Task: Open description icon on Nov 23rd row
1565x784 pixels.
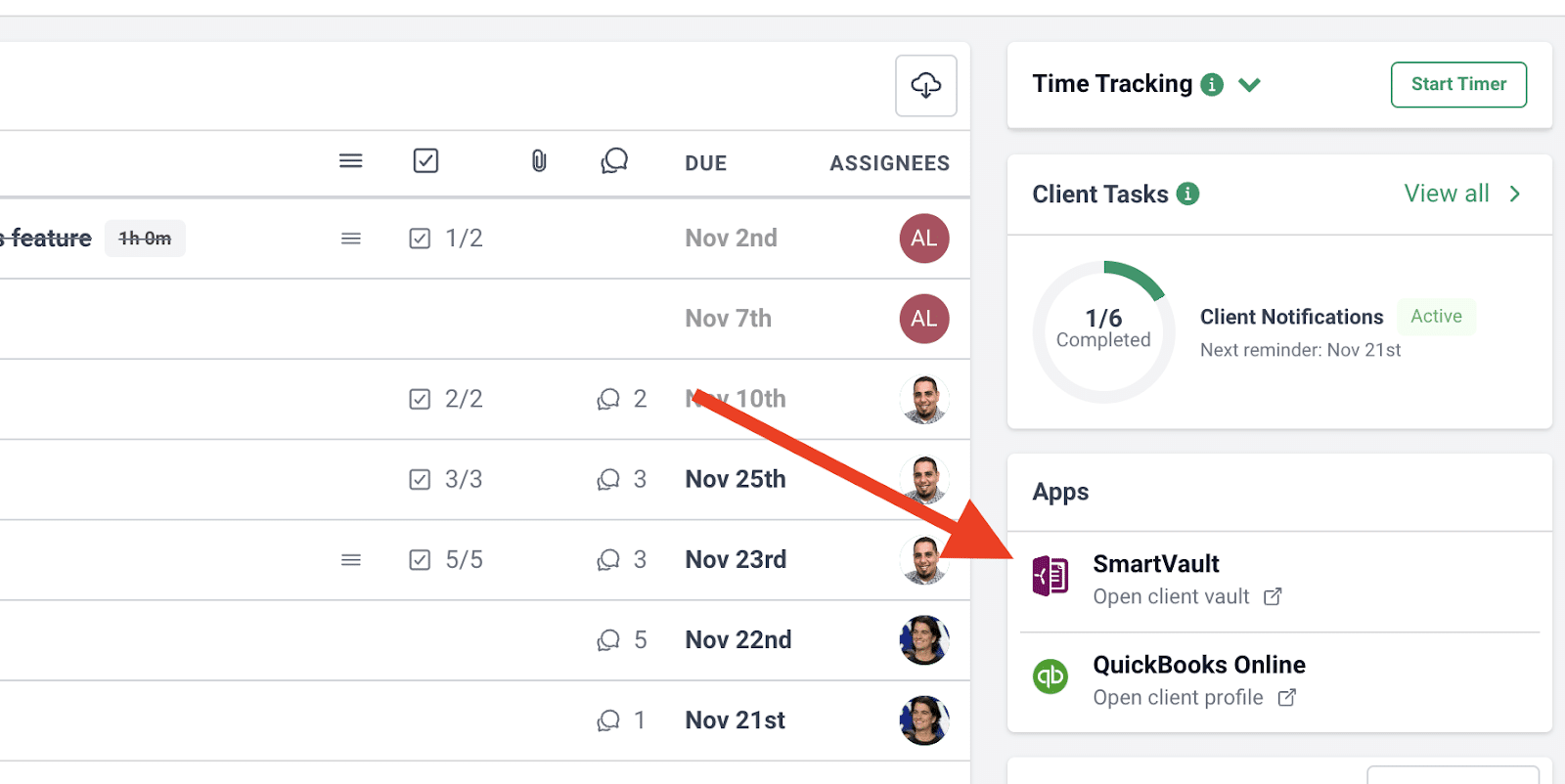Action: point(351,560)
